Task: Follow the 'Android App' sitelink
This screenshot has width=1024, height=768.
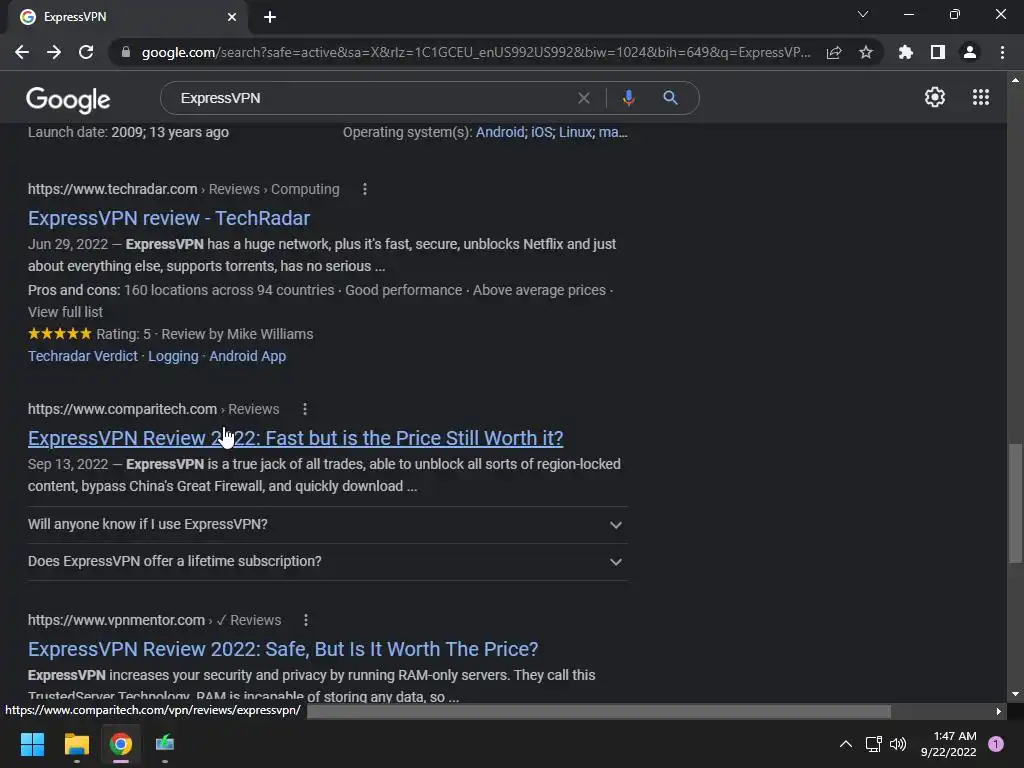Action: 248,356
